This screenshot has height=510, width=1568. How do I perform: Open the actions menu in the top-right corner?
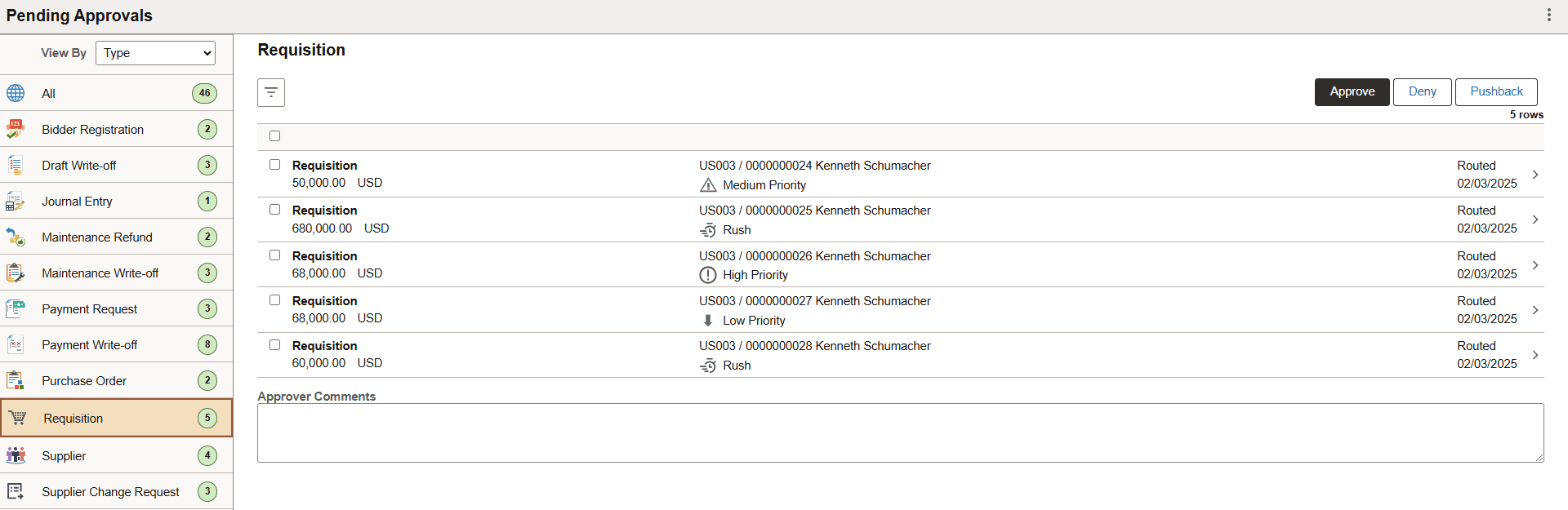pos(1550,15)
